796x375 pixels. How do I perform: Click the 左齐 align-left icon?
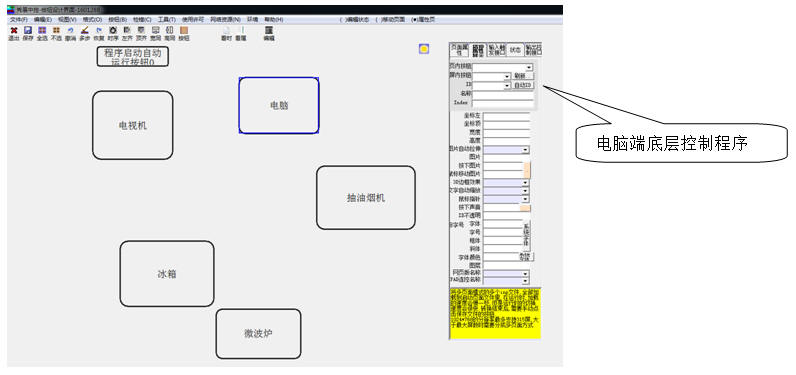click(x=127, y=30)
